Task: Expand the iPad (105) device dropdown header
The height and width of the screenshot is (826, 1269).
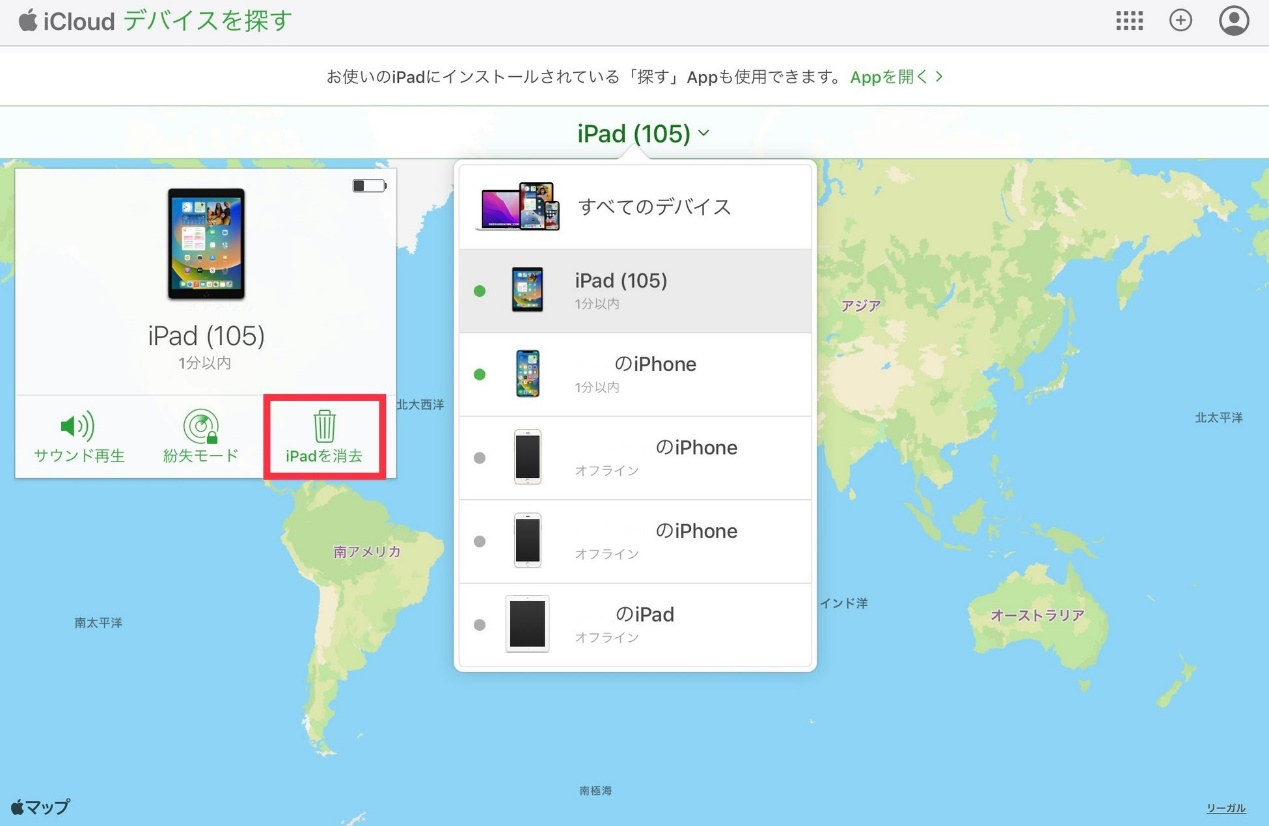Action: 643,133
